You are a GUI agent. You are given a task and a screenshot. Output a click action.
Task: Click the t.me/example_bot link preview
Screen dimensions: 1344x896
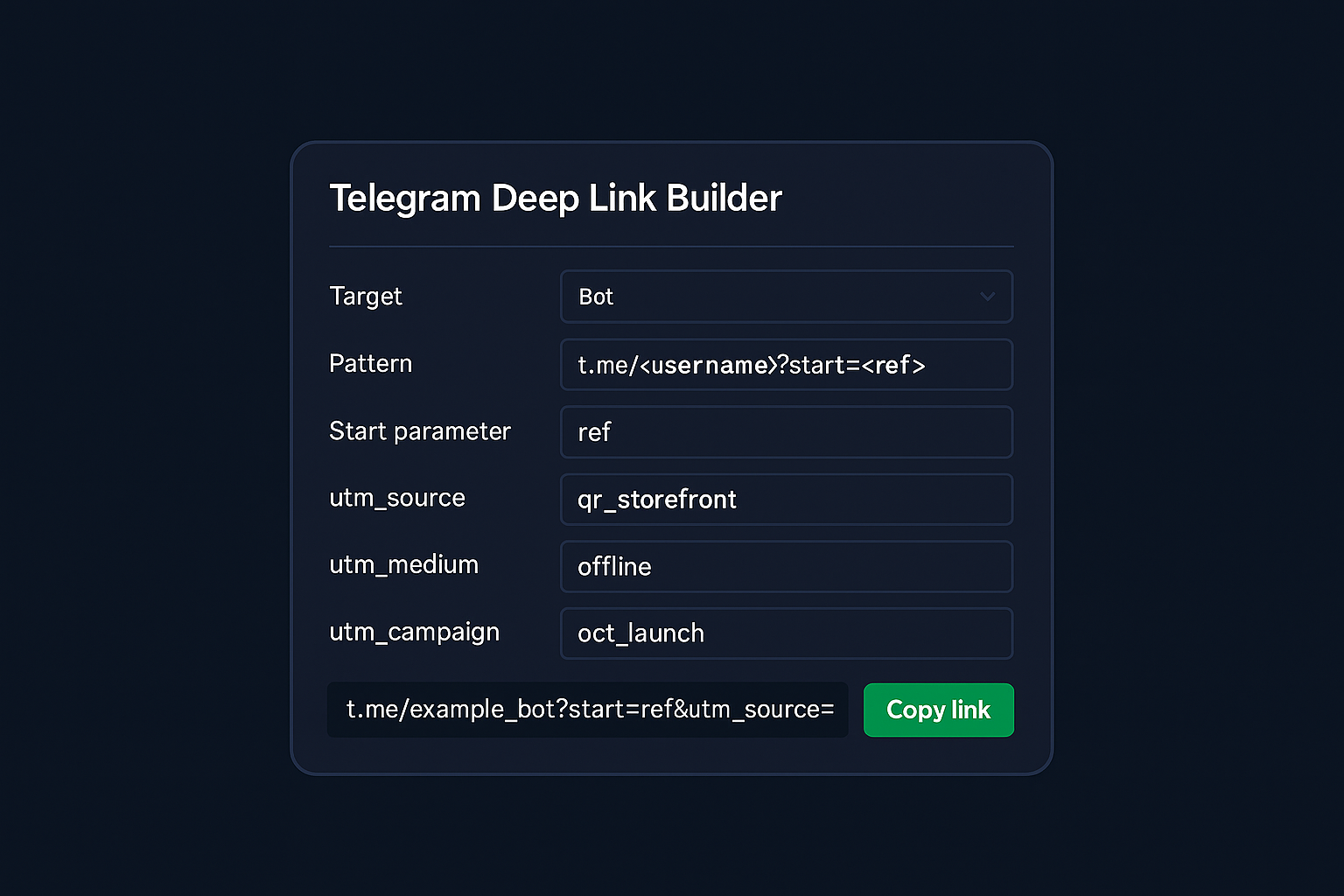pyautogui.click(x=588, y=710)
